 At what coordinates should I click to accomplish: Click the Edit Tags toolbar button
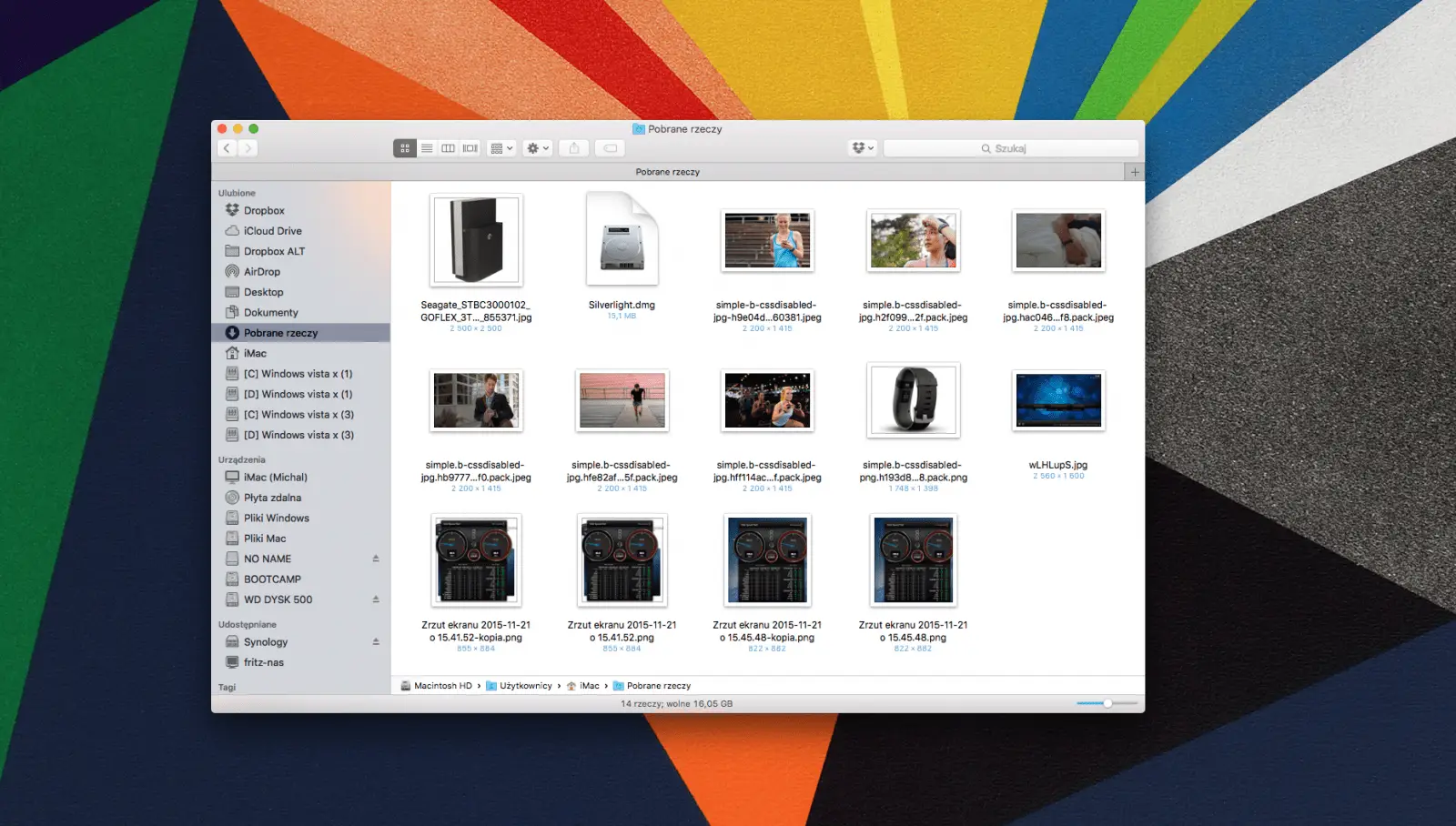(611, 148)
